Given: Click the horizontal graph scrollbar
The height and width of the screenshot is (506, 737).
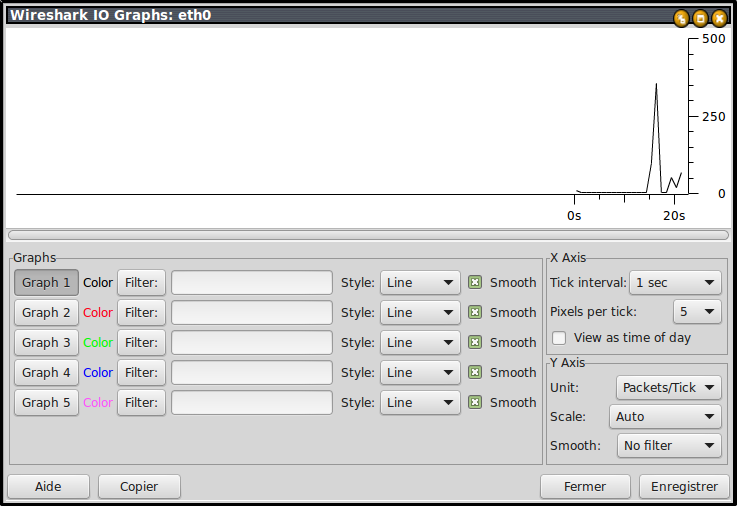Looking at the screenshot, I should (x=368, y=235).
